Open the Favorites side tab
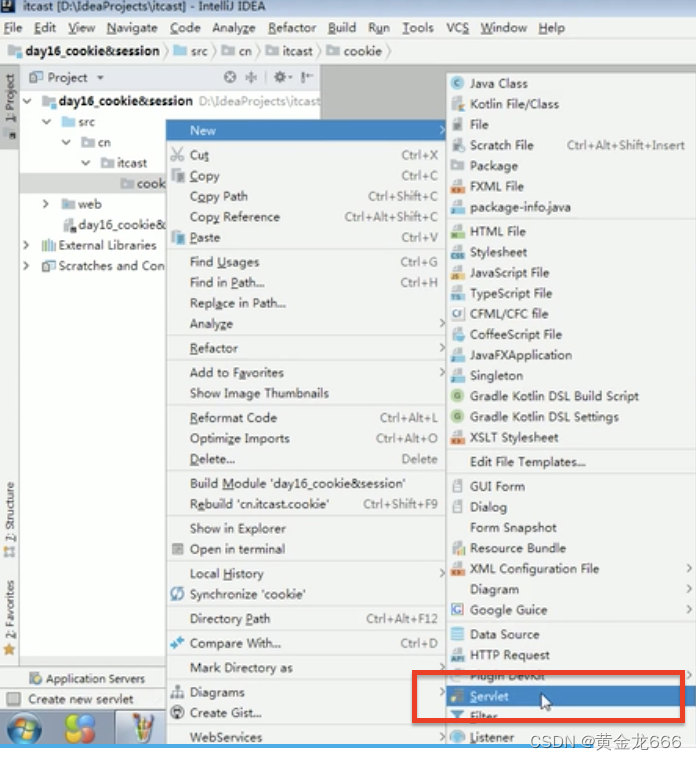 pos(9,617)
